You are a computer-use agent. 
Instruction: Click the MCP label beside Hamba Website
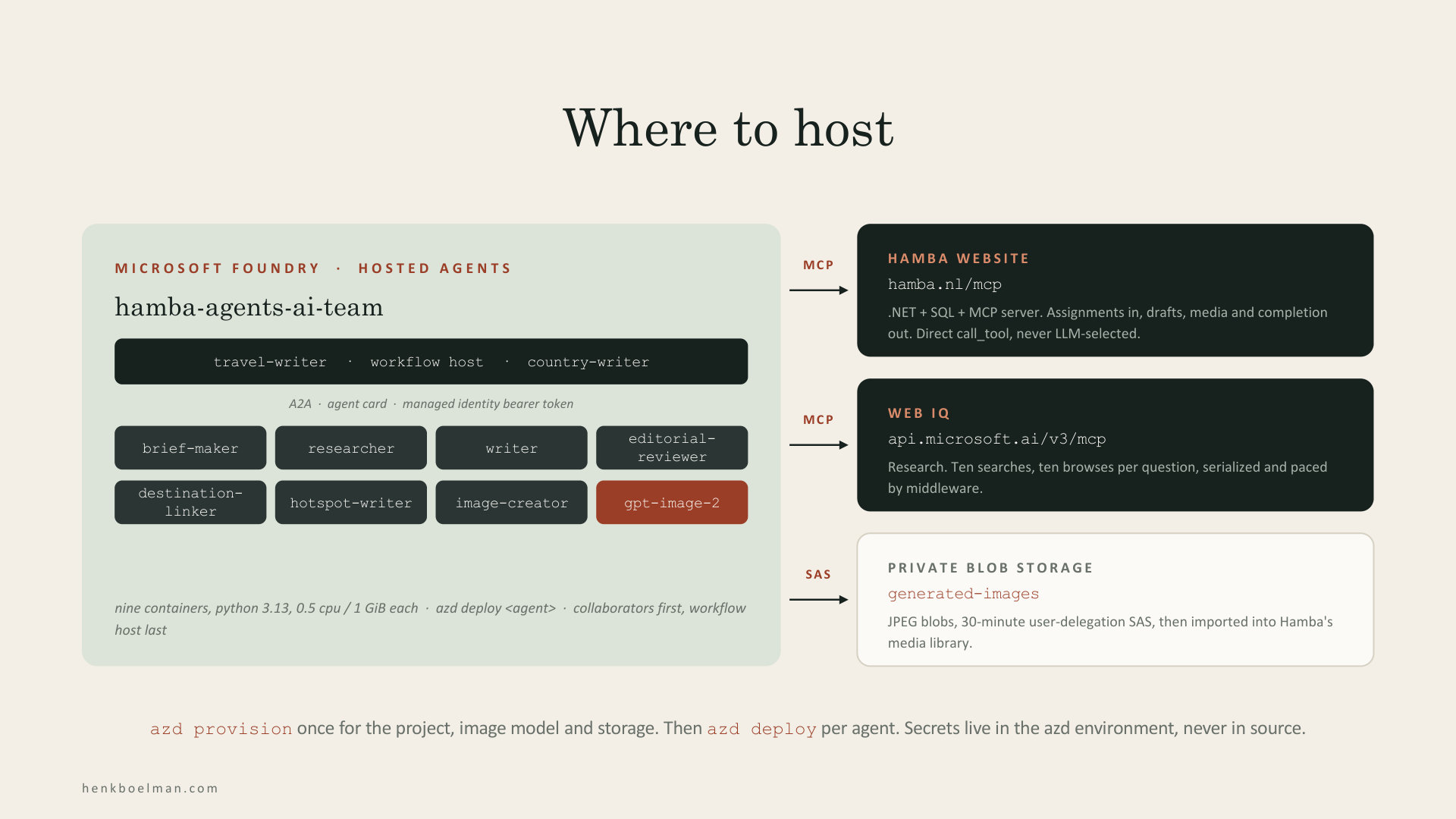click(818, 265)
